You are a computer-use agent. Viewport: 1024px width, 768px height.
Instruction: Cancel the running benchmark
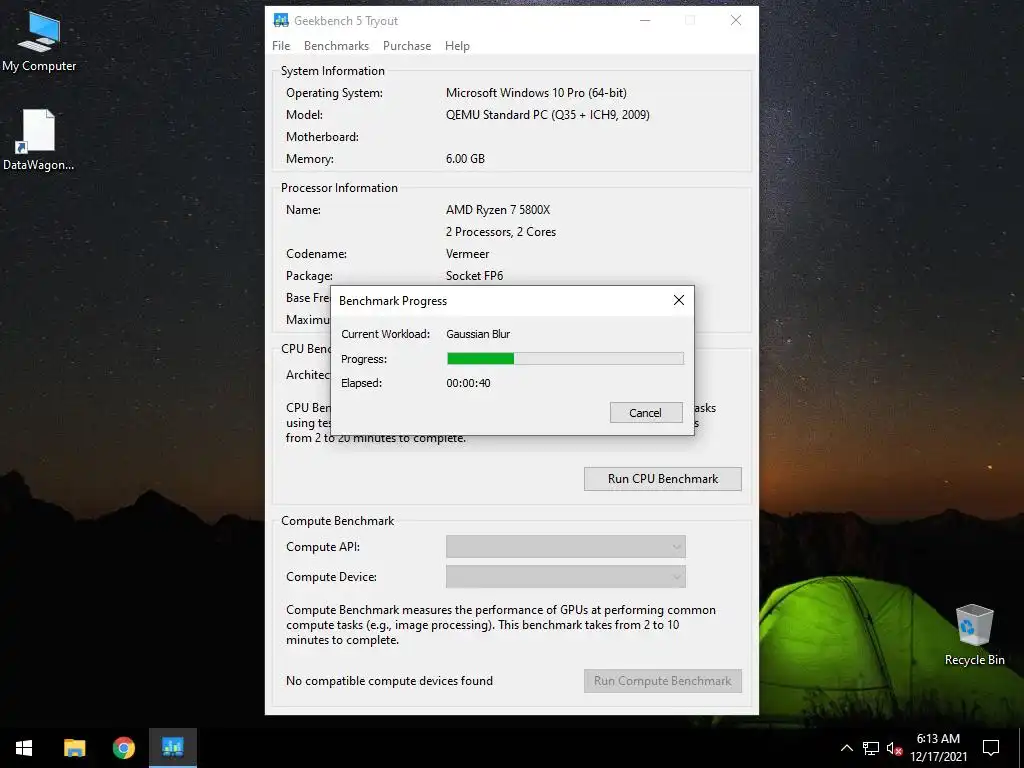tap(646, 413)
